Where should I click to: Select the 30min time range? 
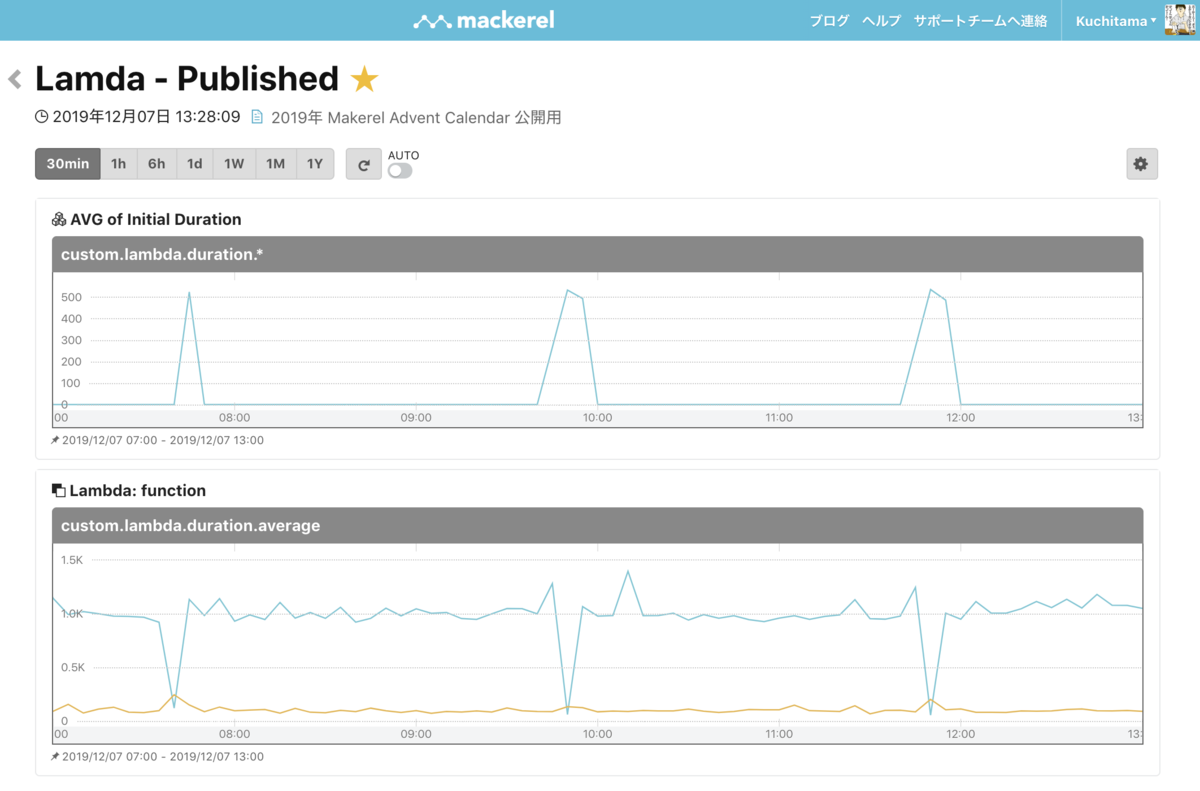[68, 164]
